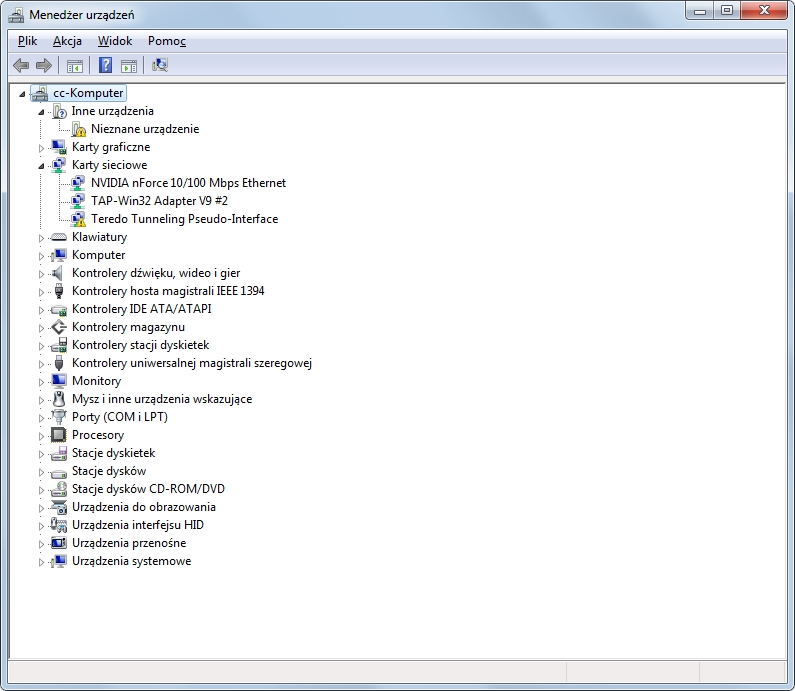Viewport: 795px width, 691px height.
Task: Select Kontrolery stacji dyskietek label
Action: 140,345
